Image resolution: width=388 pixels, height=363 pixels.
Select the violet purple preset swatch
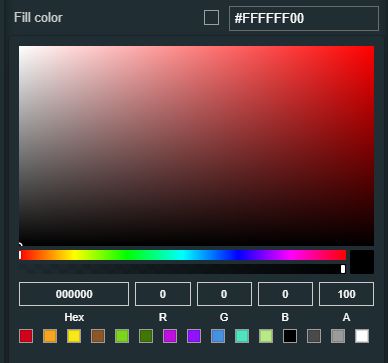[x=194, y=336]
